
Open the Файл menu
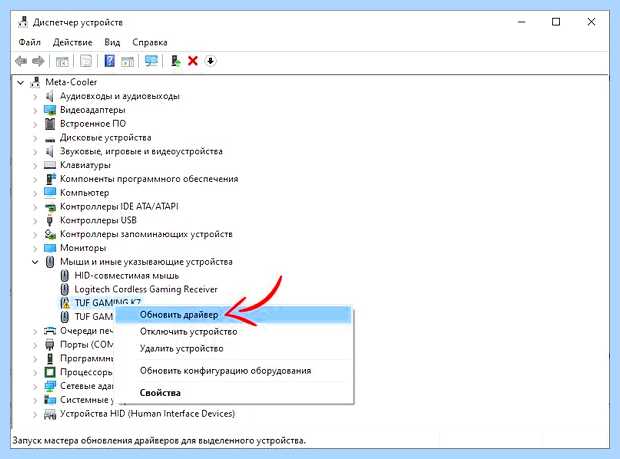pos(30,42)
